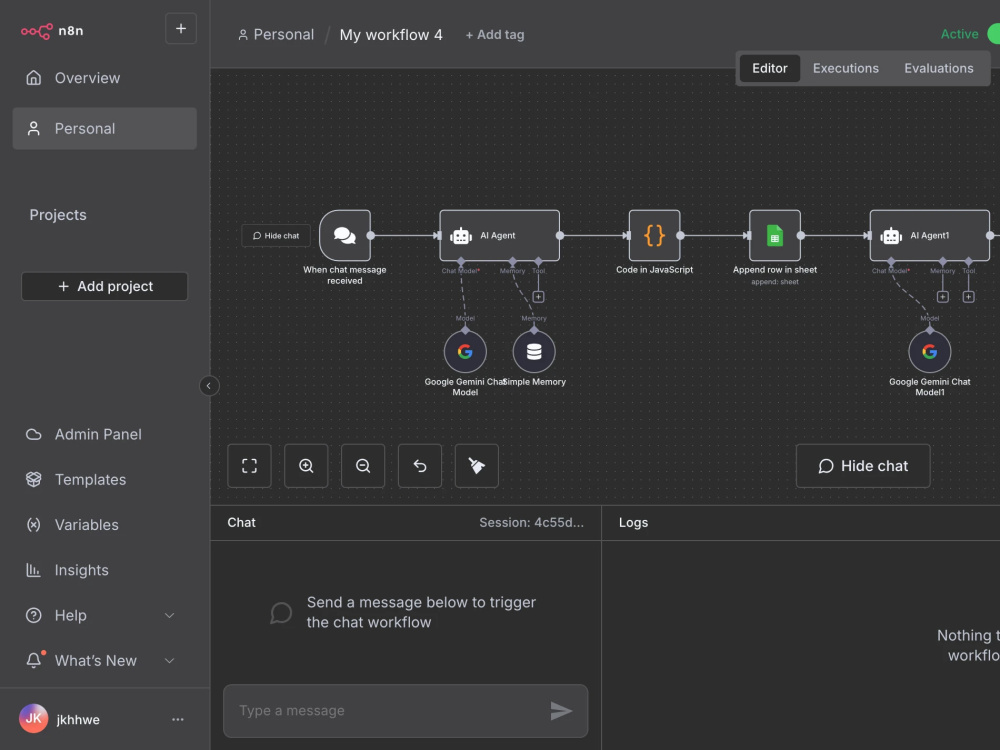Select the AI Agent1 node
Screen dimensions: 1000x750
tap(930, 235)
